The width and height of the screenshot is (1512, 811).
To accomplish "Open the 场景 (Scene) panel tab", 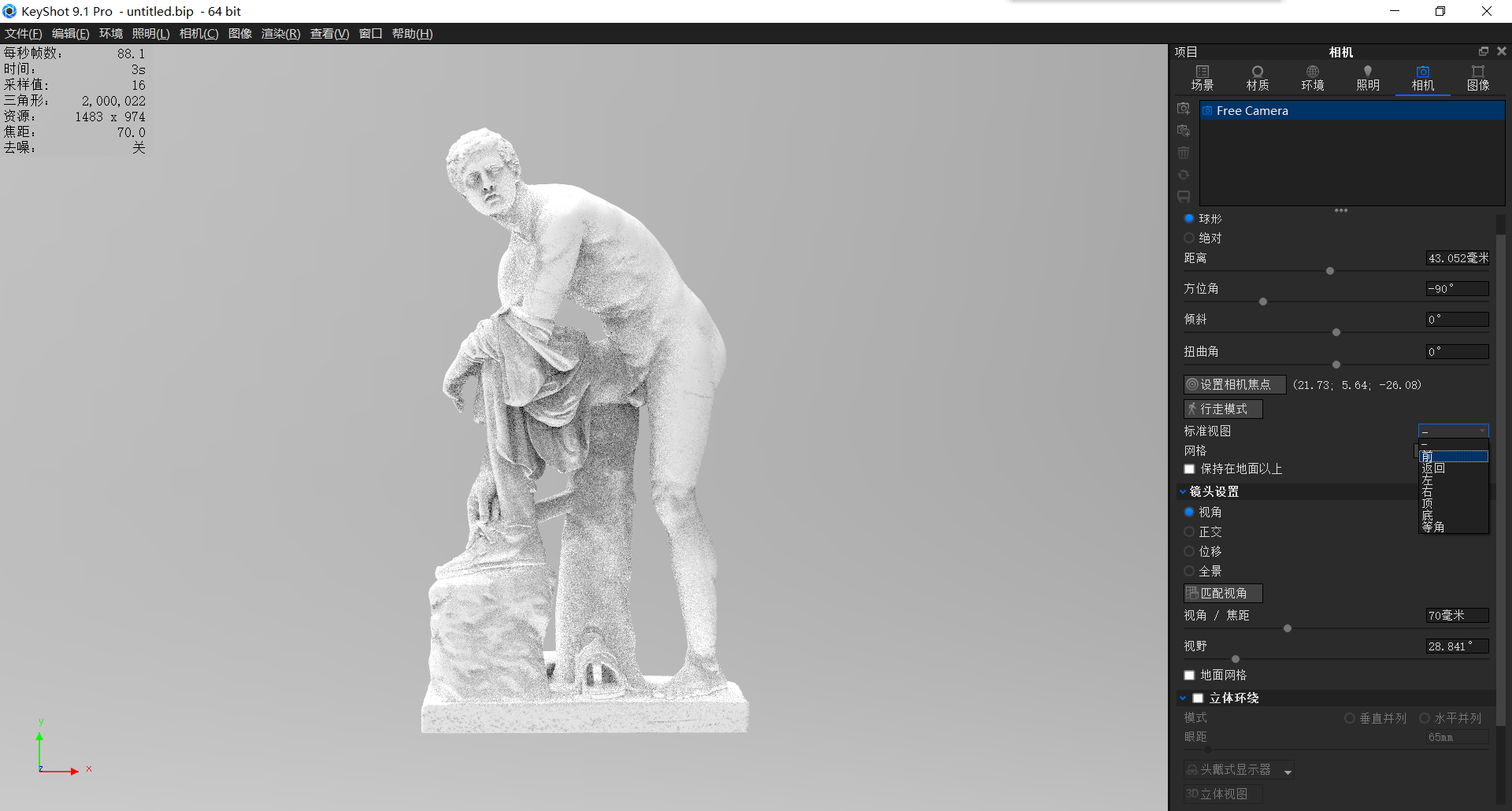I will click(1203, 78).
